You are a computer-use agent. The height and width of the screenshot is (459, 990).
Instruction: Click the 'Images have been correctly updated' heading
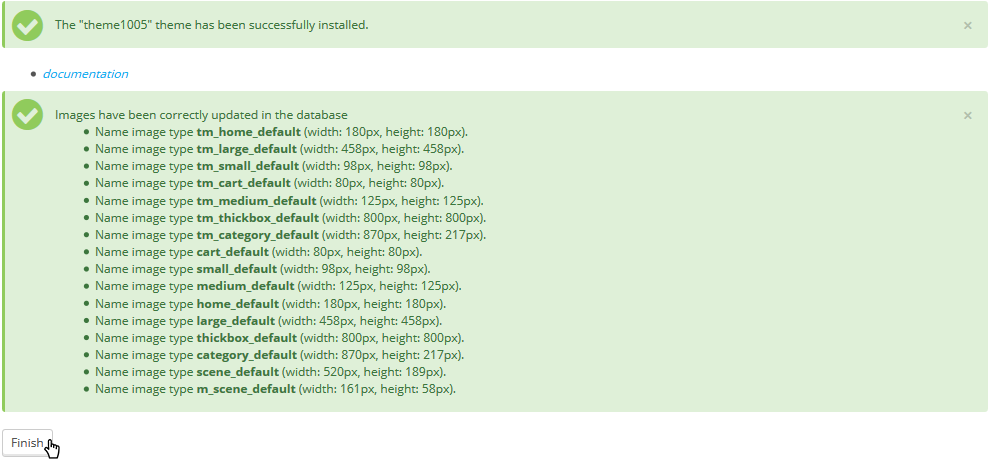[201, 115]
